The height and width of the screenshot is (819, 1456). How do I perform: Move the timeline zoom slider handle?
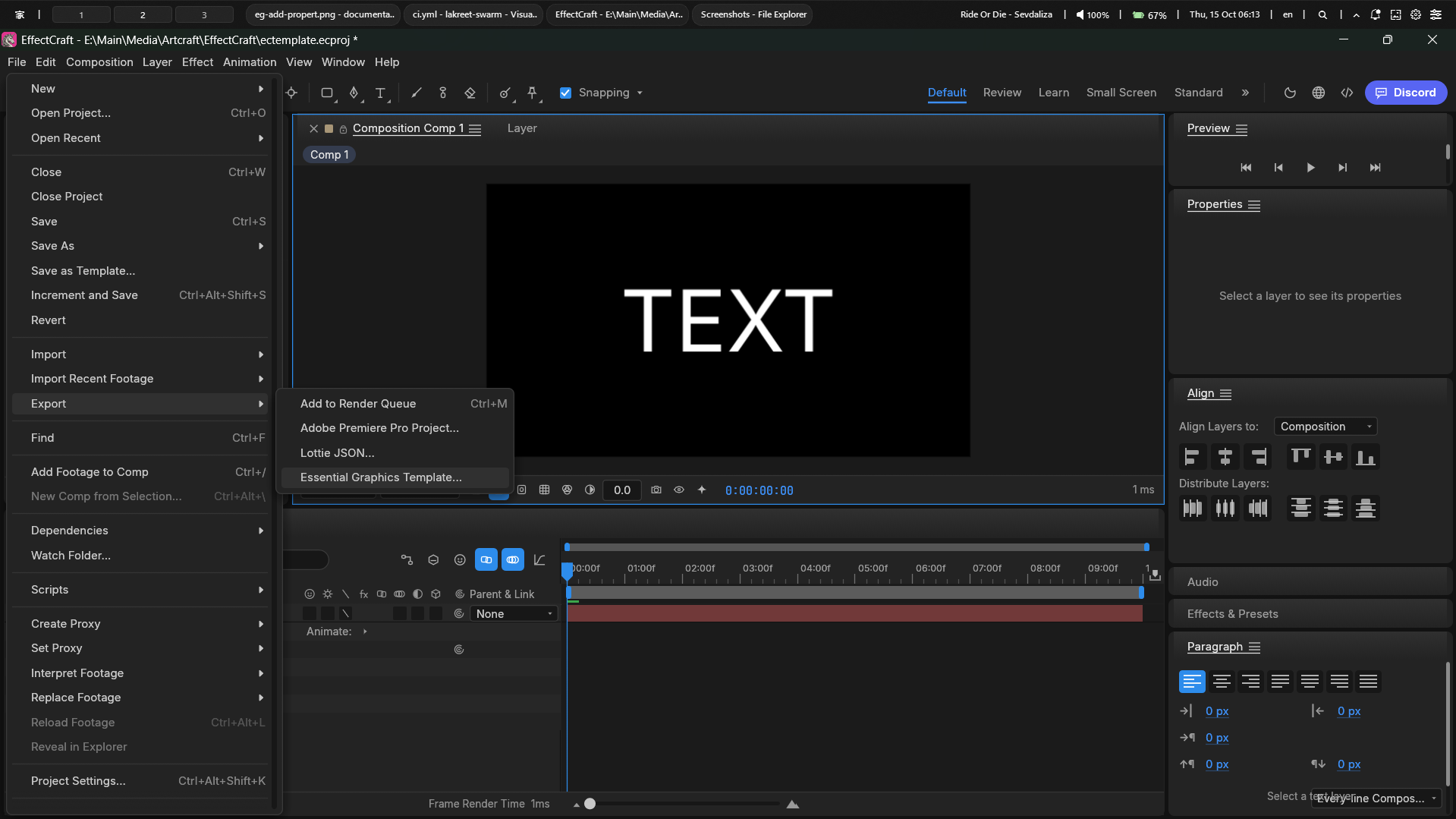[590, 804]
